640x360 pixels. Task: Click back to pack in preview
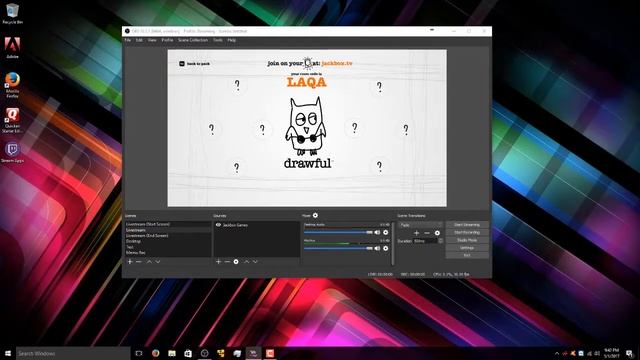(195, 64)
